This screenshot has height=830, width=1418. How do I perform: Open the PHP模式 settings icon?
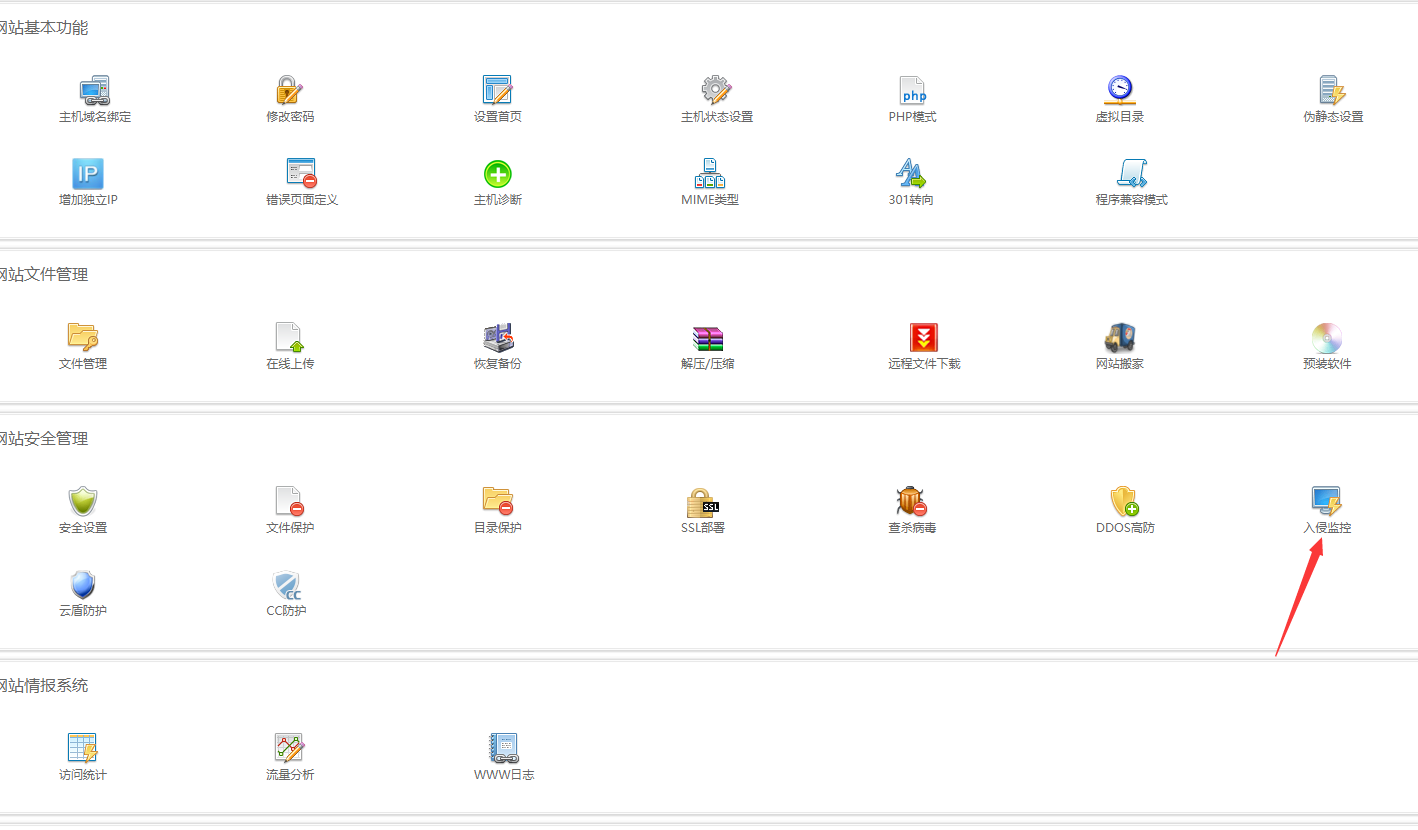point(912,91)
